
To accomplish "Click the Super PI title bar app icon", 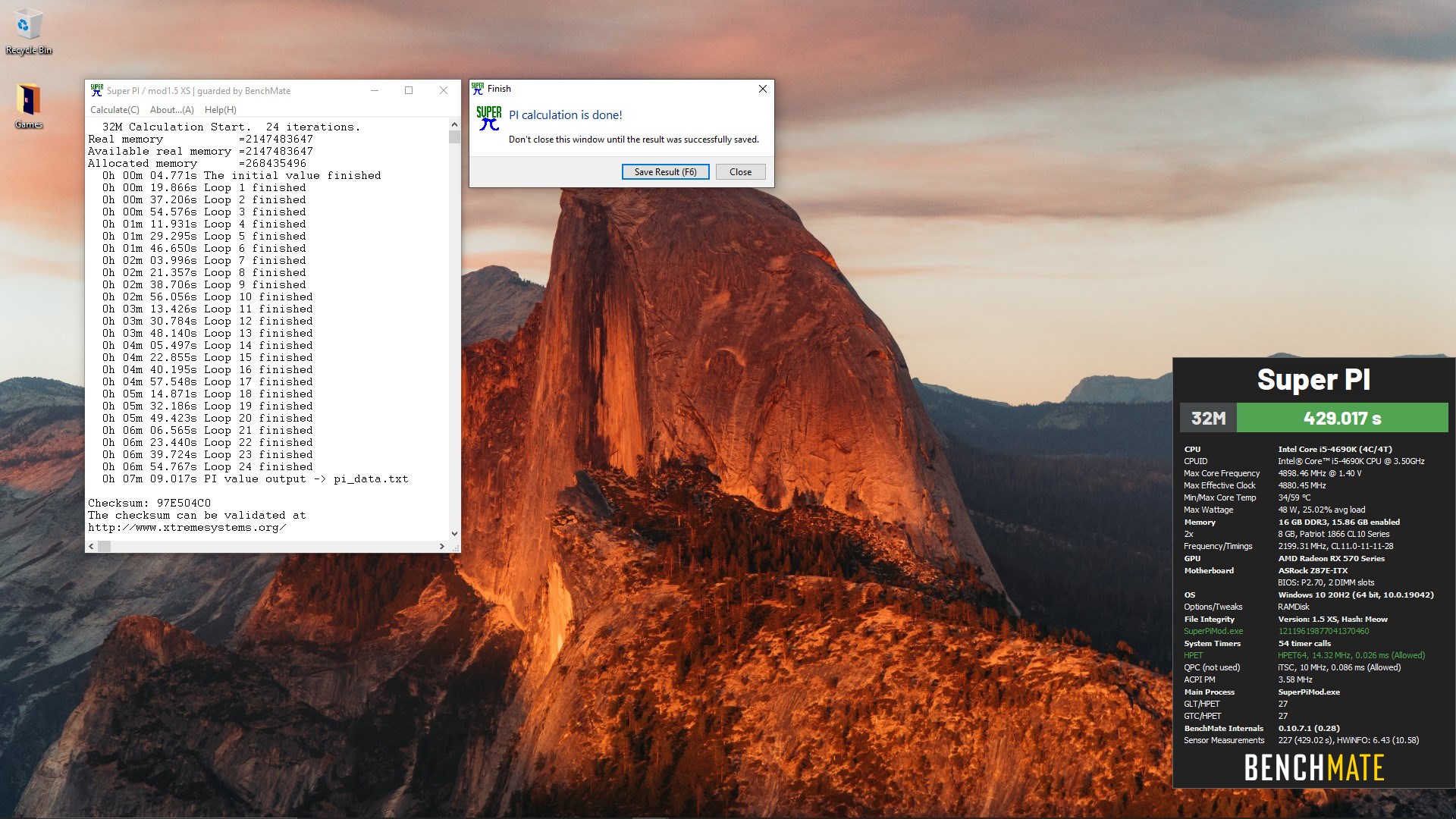I will pos(96,90).
